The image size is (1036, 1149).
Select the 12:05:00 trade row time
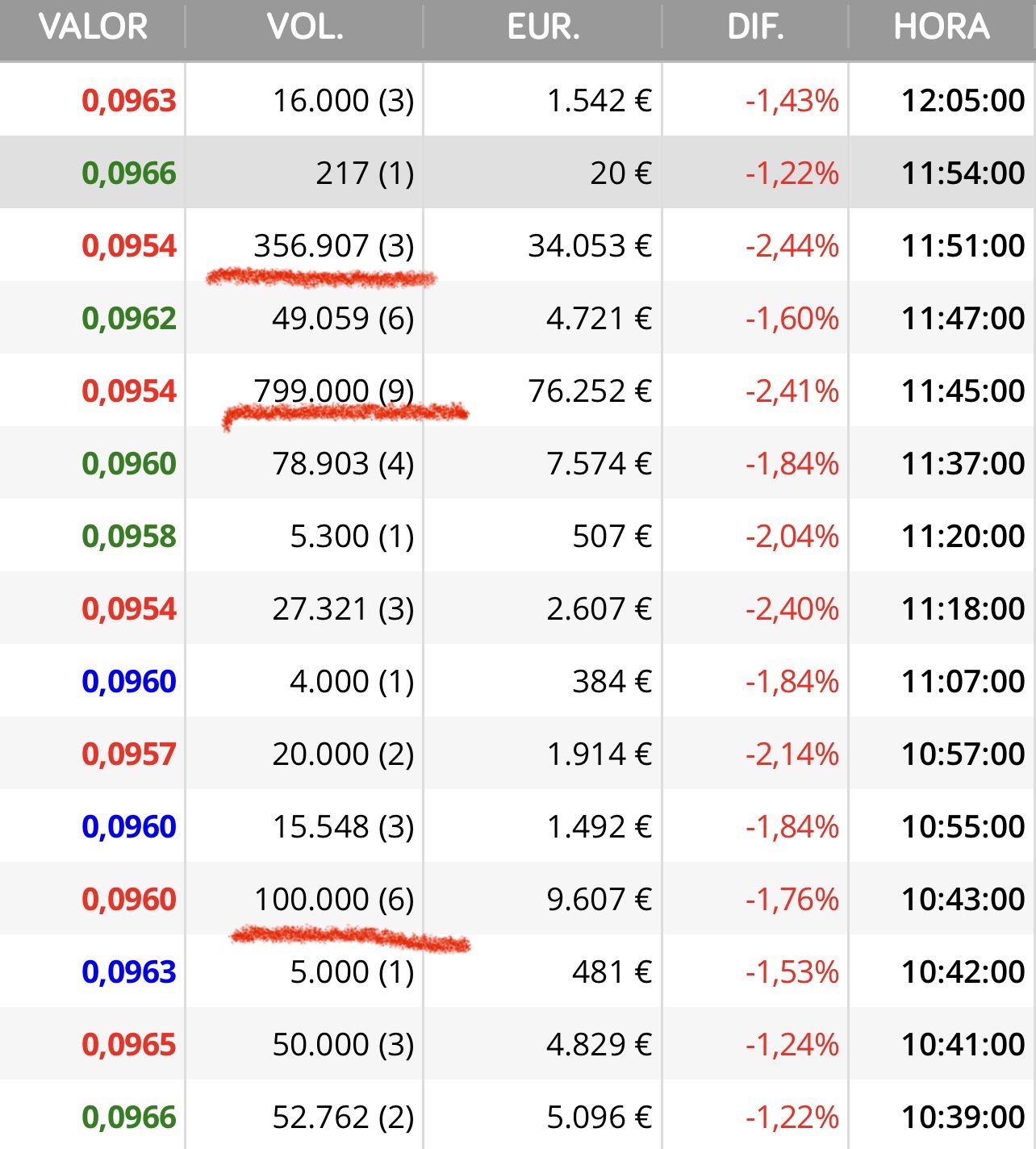963,101
